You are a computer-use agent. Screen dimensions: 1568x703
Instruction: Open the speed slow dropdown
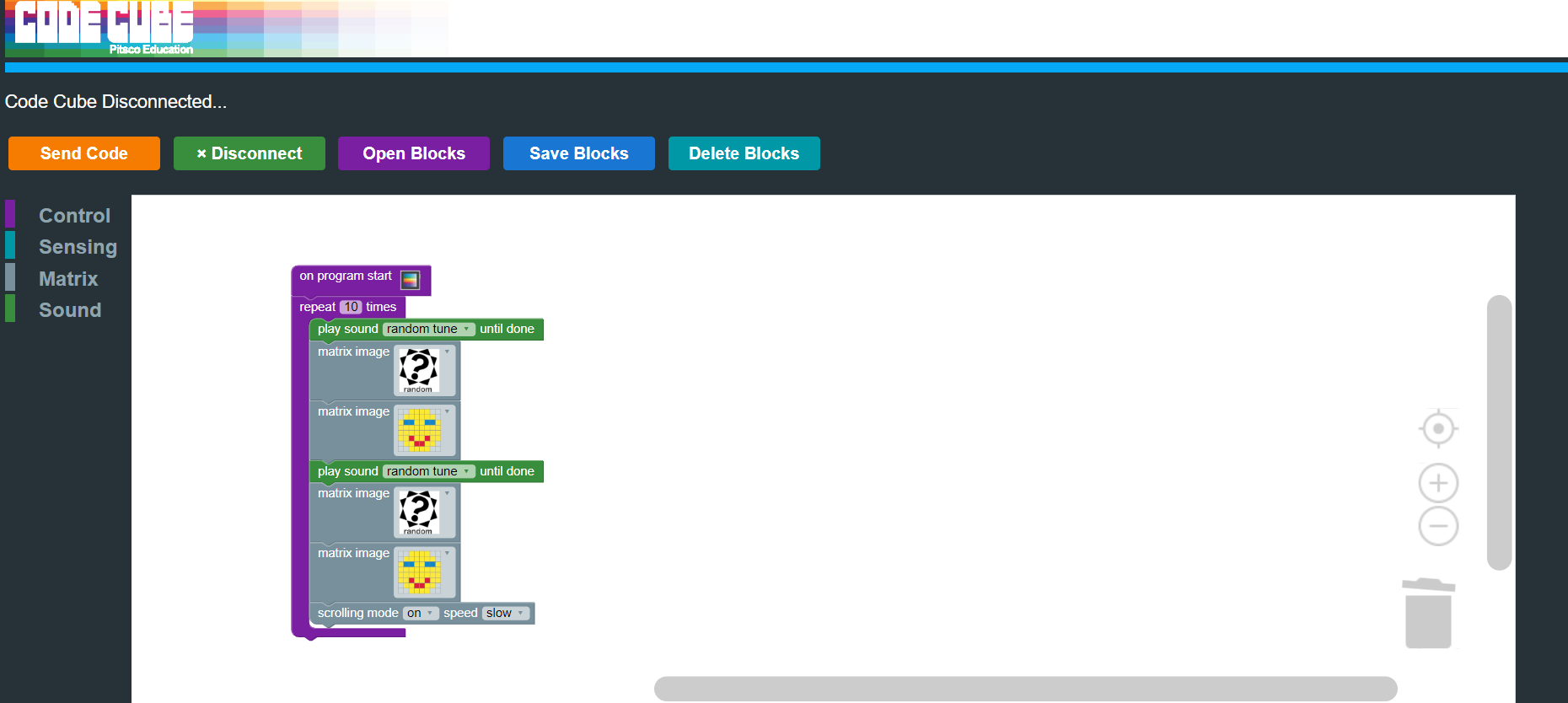click(505, 614)
